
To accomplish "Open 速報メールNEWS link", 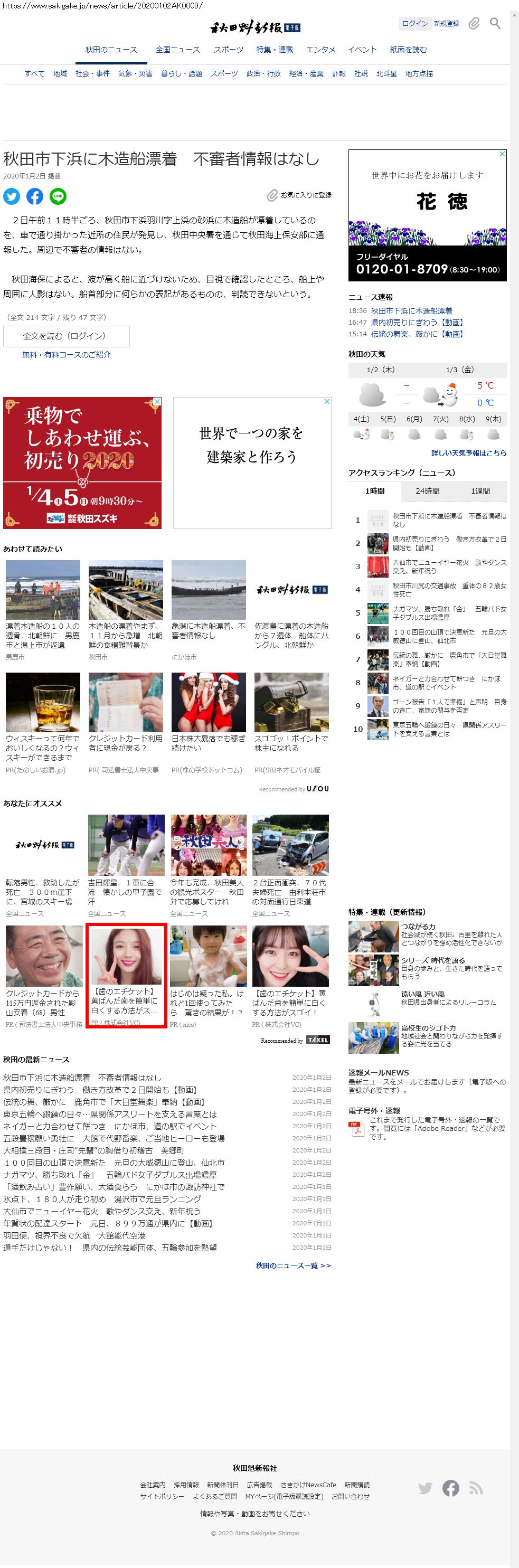I will click(x=379, y=1072).
